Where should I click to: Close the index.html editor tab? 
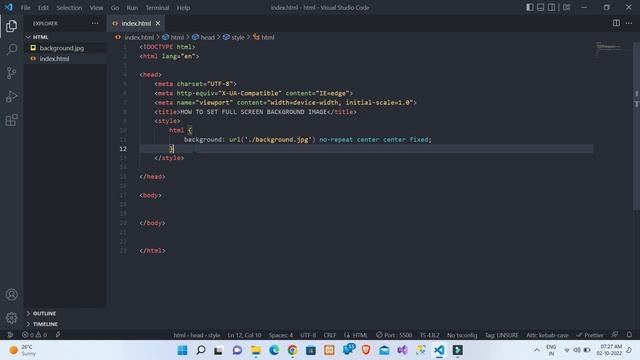(x=158, y=23)
